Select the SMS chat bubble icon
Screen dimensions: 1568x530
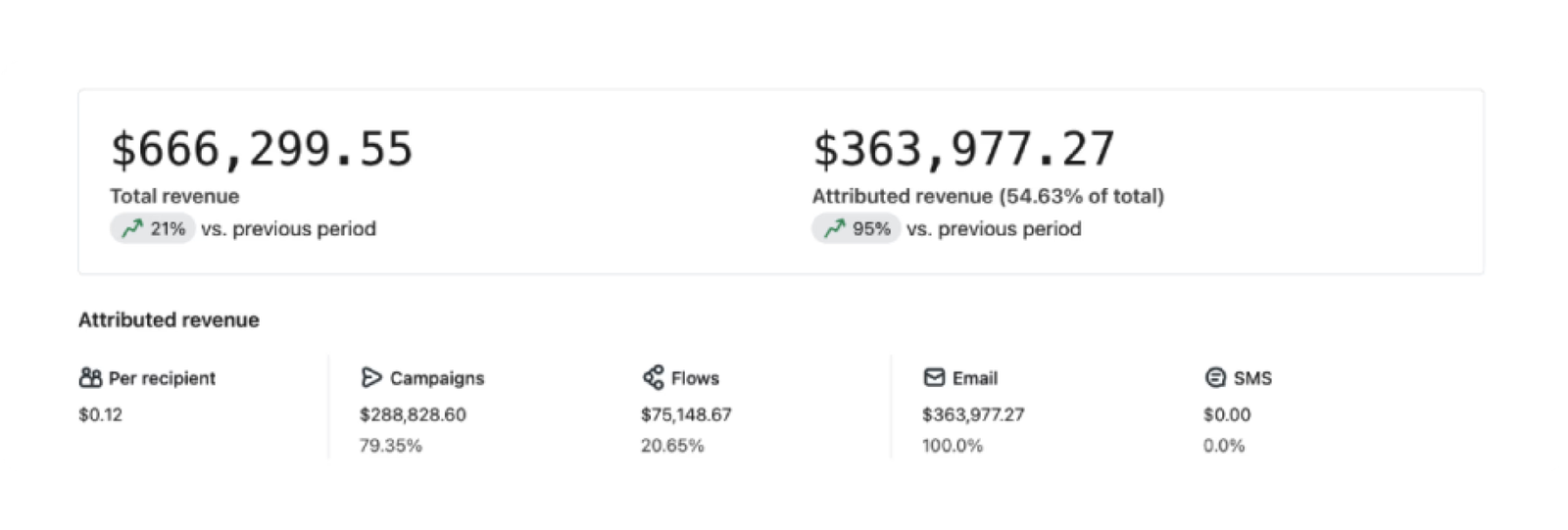(1215, 378)
